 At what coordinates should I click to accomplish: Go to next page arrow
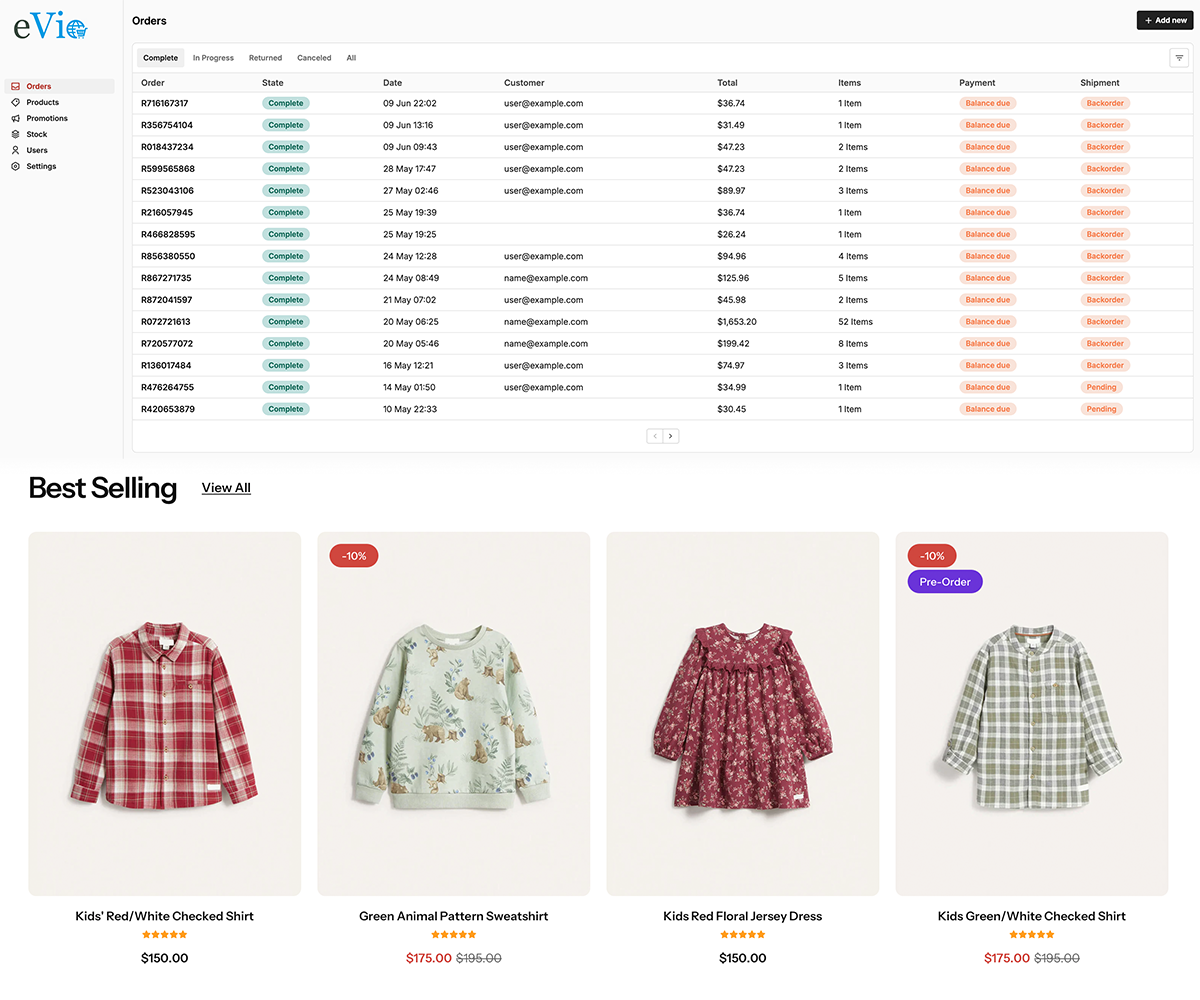(x=671, y=436)
